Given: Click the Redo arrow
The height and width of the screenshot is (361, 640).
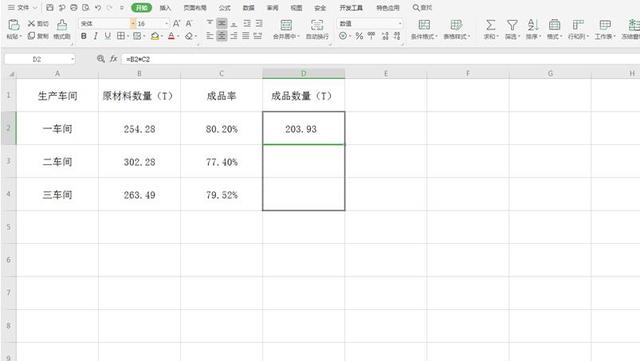Looking at the screenshot, I should coord(109,8).
